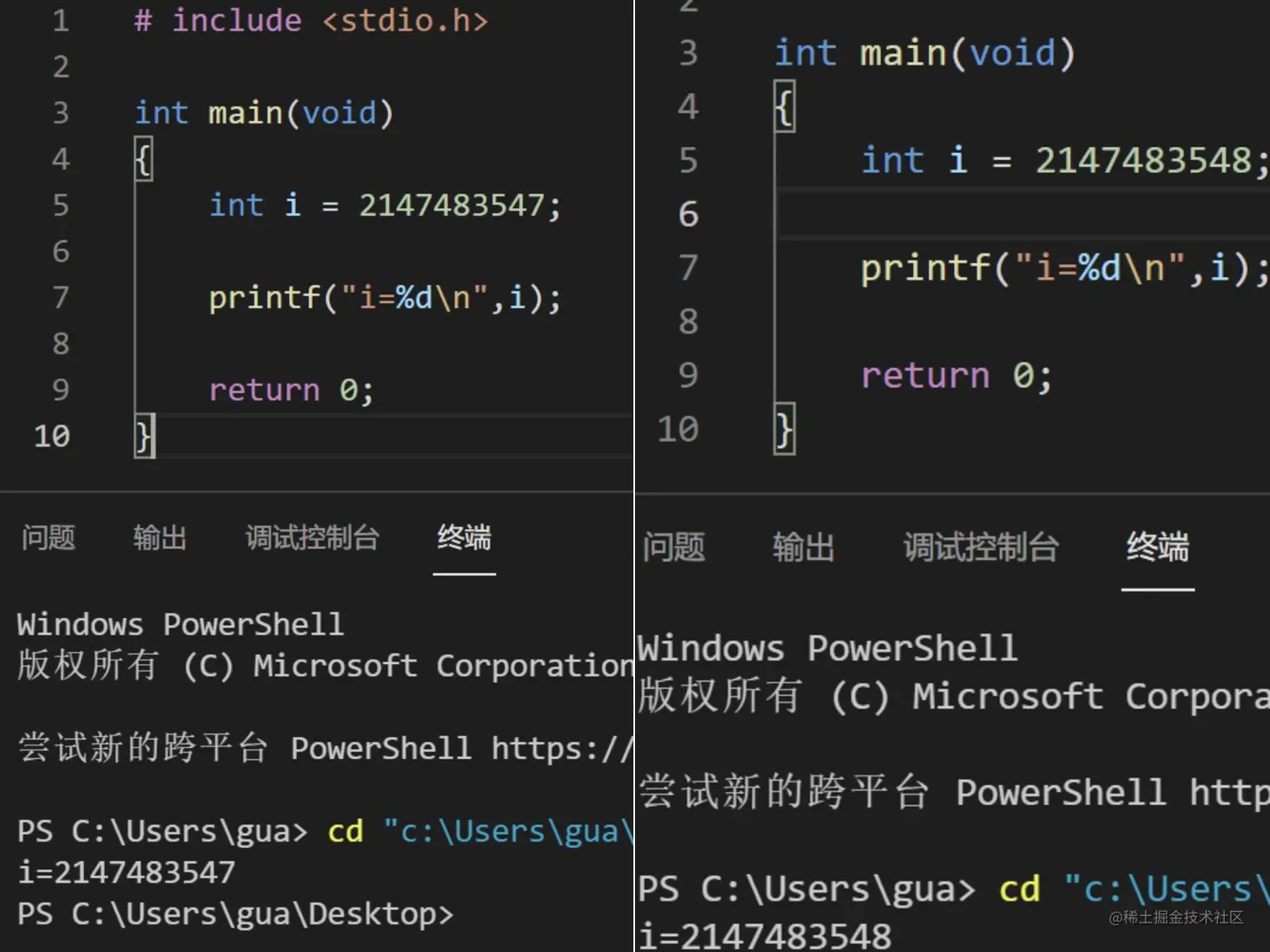This screenshot has height=952, width=1270.
Task: Click closing brace on line 10, right editor
Action: click(785, 429)
